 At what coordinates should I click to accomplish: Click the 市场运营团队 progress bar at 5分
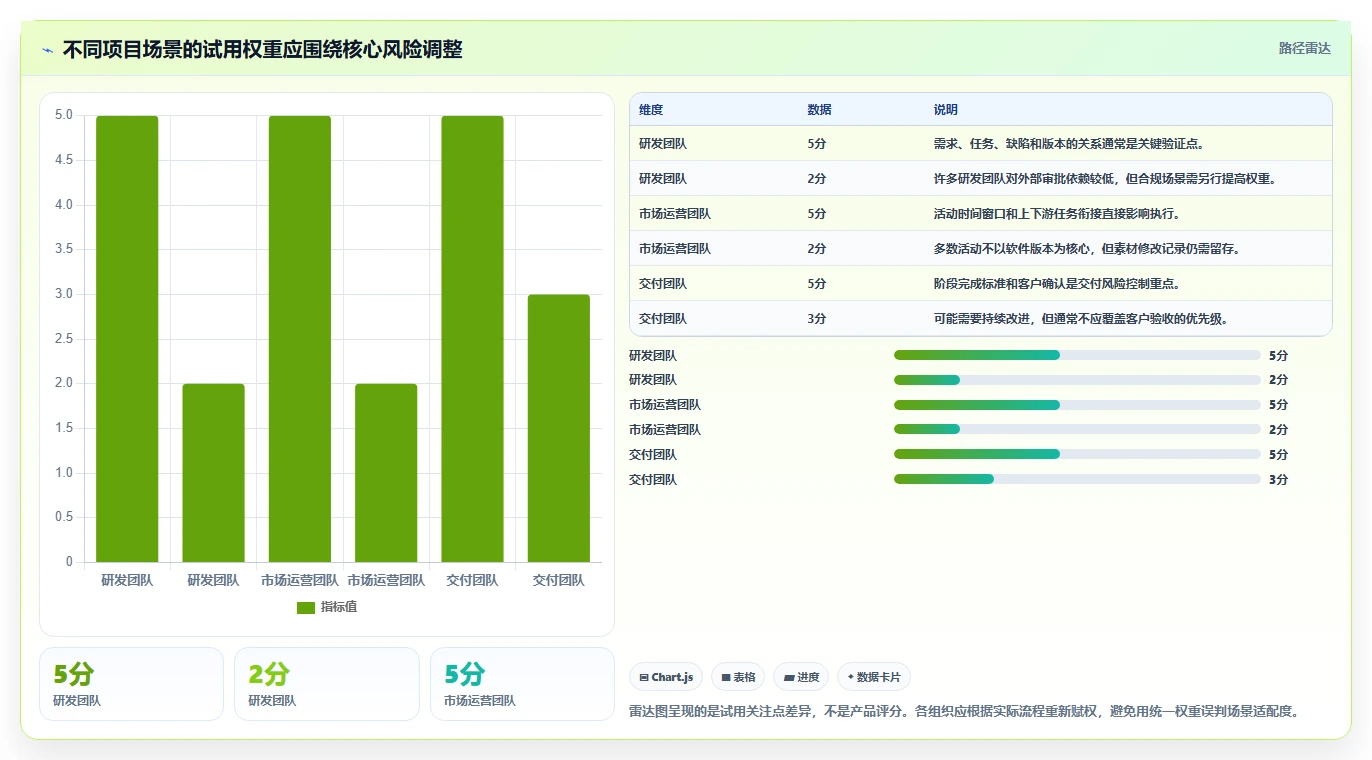pos(1077,405)
